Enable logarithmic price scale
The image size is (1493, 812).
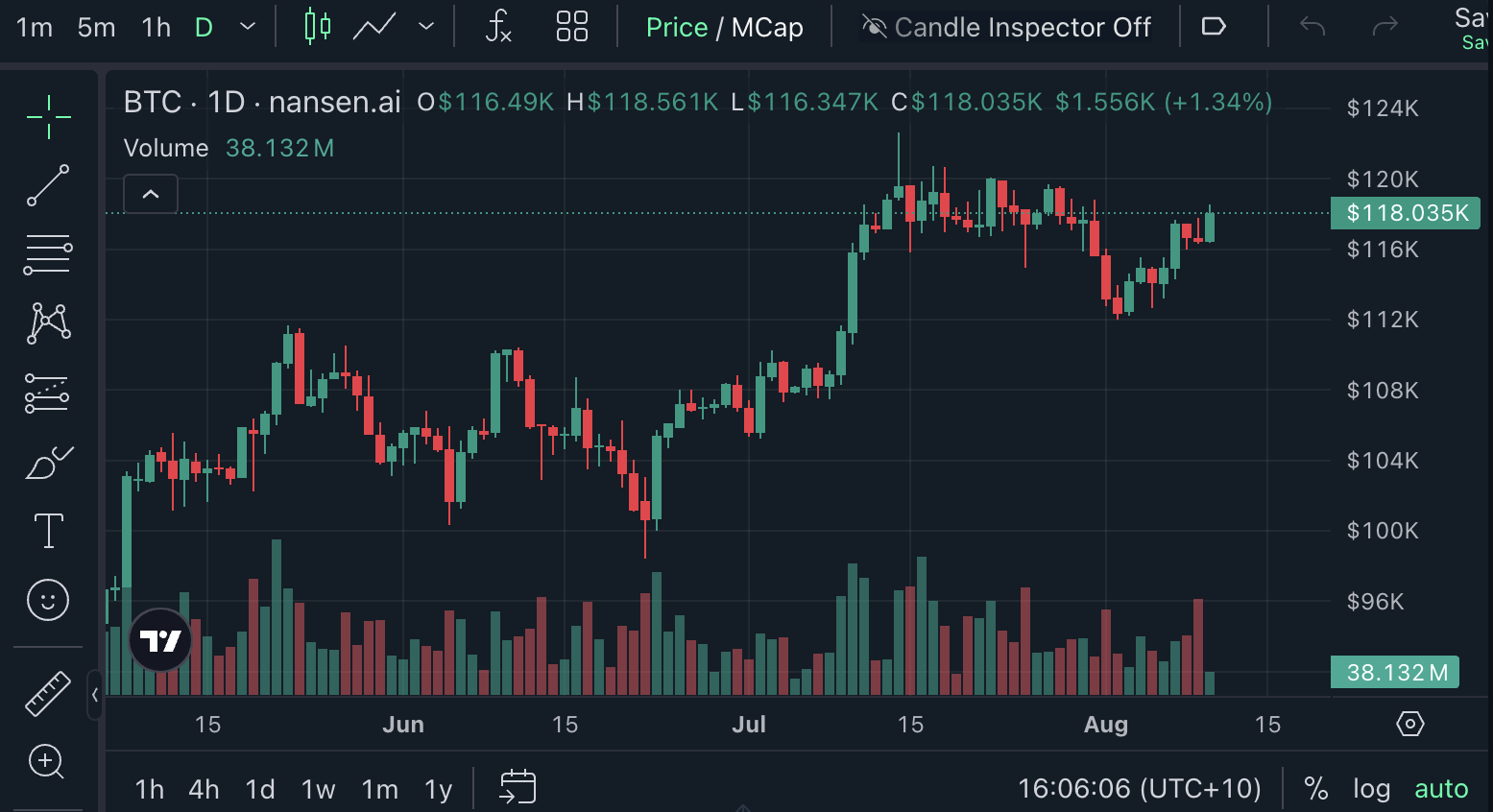click(1371, 788)
